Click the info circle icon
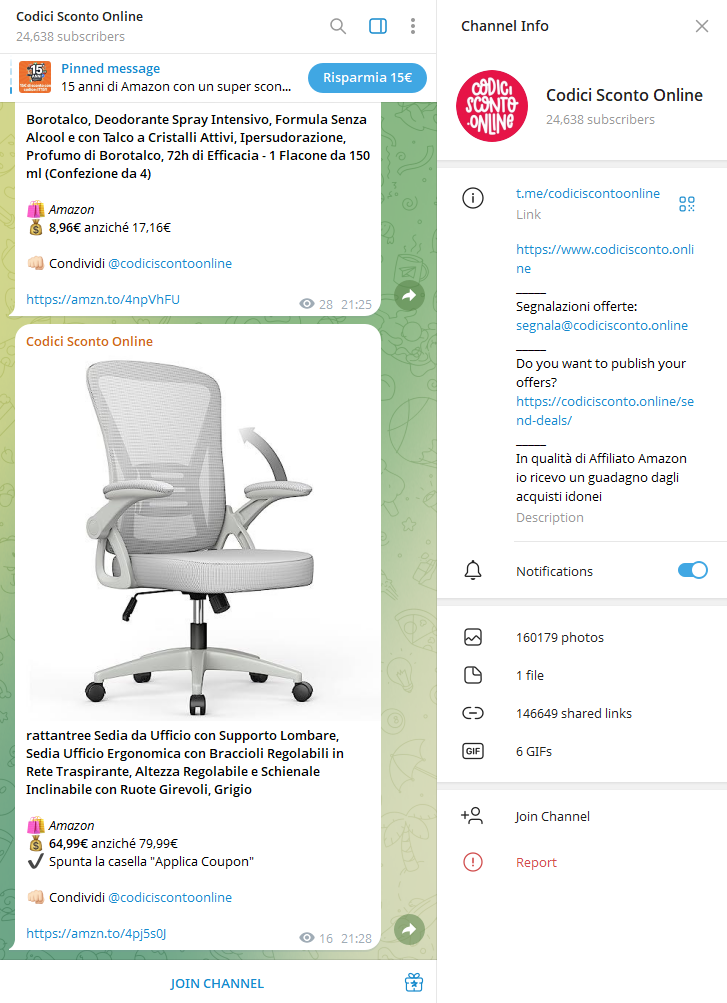Screen dimensions: 727x1003 (x=473, y=198)
